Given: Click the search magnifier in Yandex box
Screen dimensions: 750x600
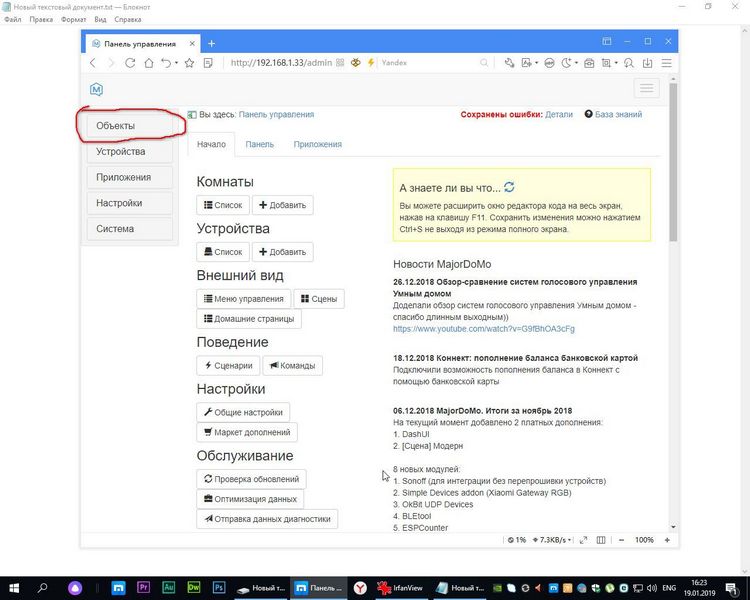Looking at the screenshot, I should 484,63.
